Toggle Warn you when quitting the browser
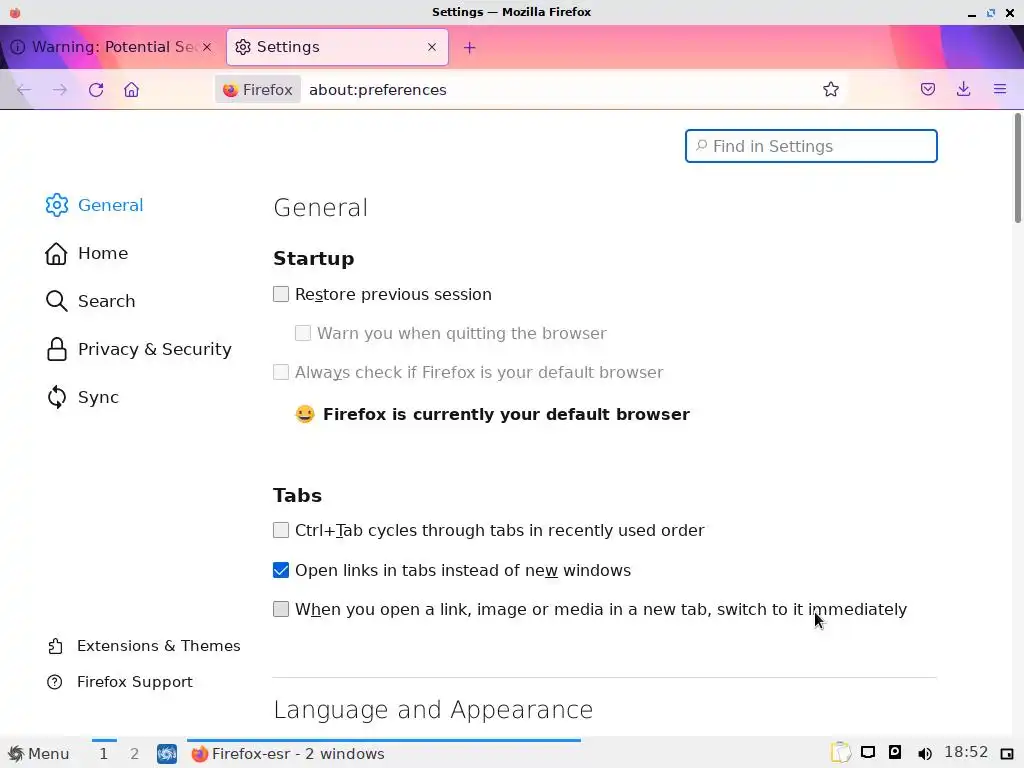The image size is (1024, 768). [303, 333]
